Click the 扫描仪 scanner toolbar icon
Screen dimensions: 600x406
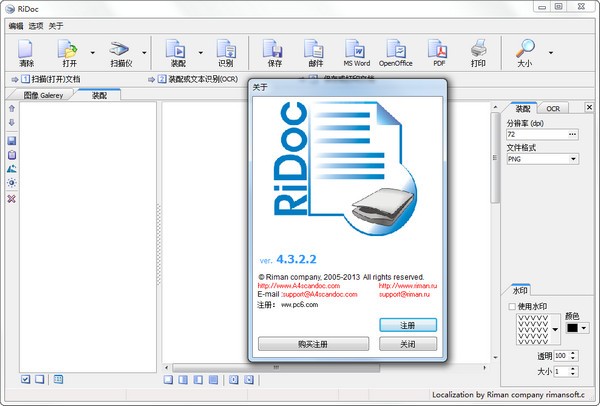click(120, 50)
